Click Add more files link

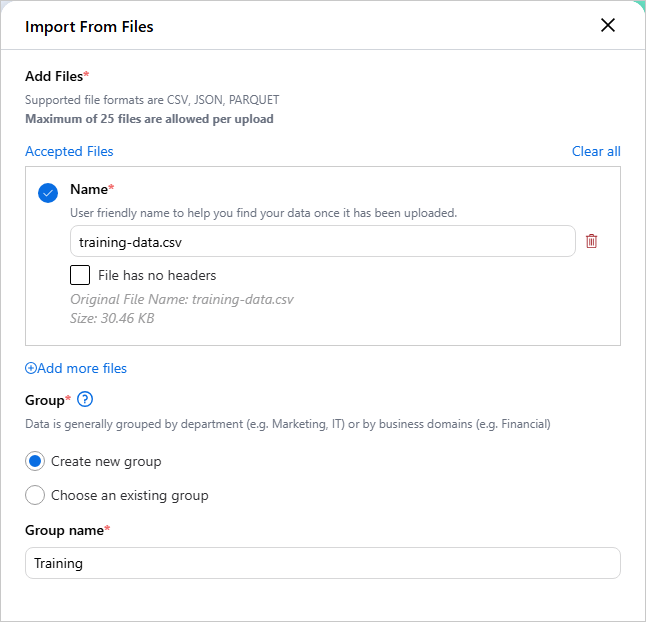[x=76, y=368]
